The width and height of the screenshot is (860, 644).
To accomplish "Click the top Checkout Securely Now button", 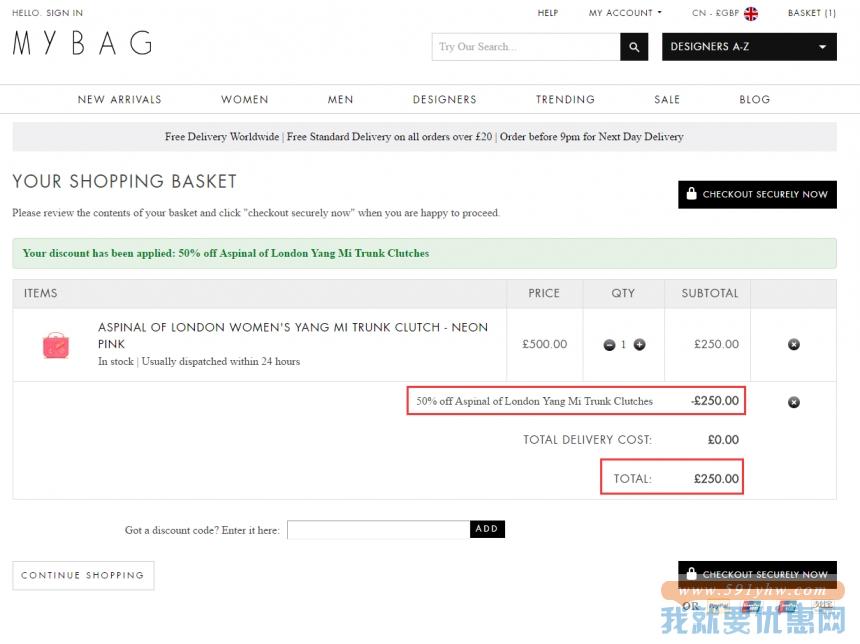I will pyautogui.click(x=757, y=194).
